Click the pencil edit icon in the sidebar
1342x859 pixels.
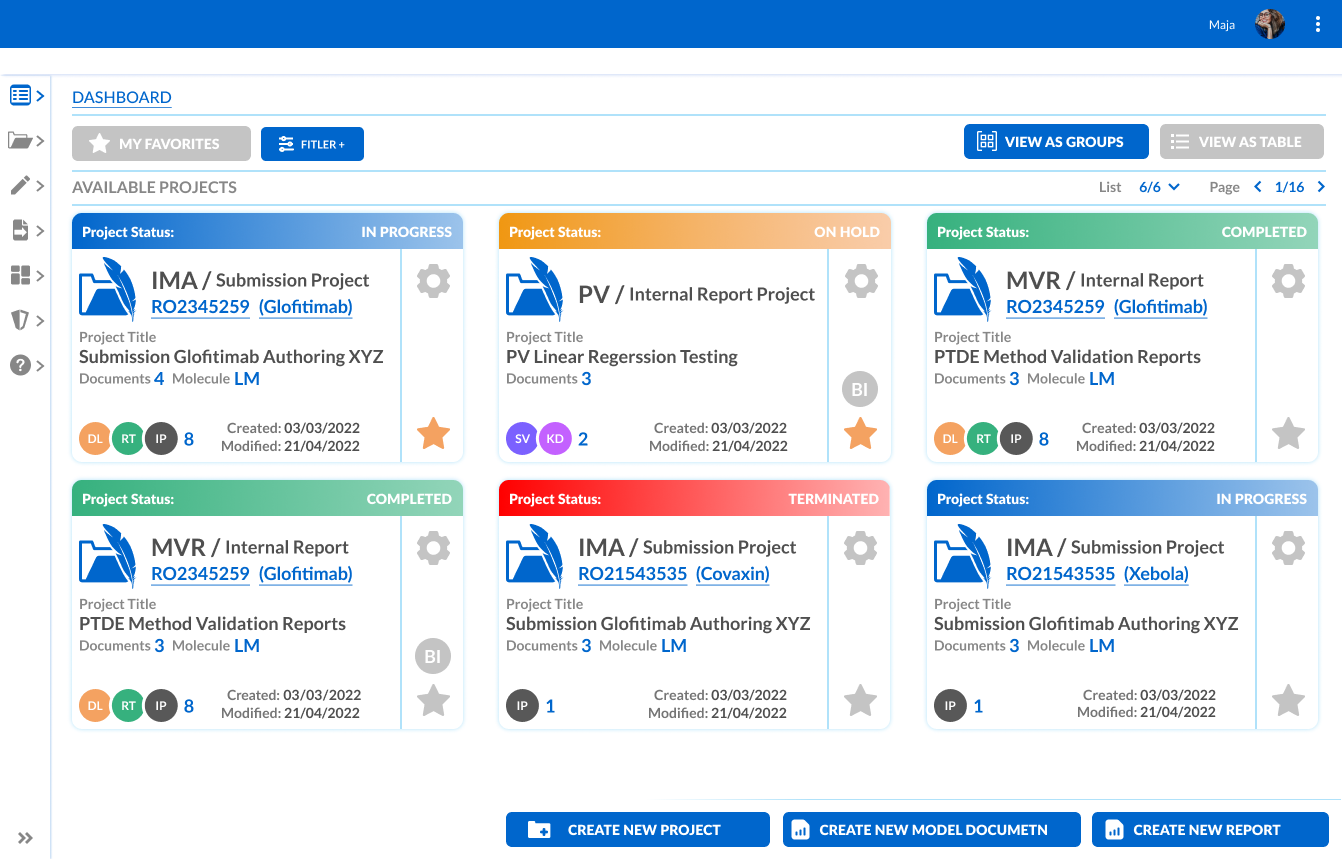click(x=20, y=186)
